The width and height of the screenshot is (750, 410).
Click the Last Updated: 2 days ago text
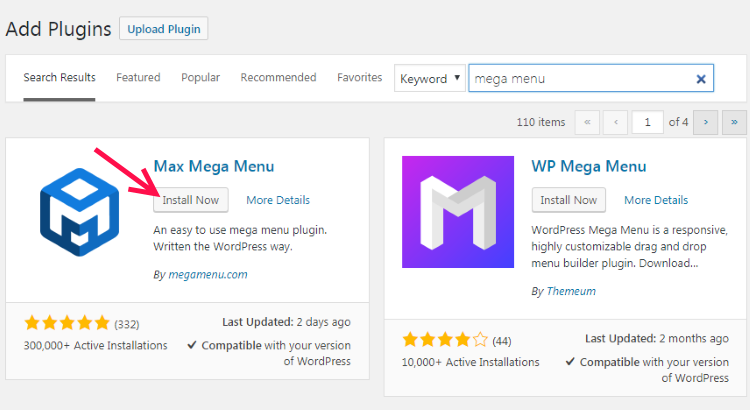pyautogui.click(x=286, y=322)
